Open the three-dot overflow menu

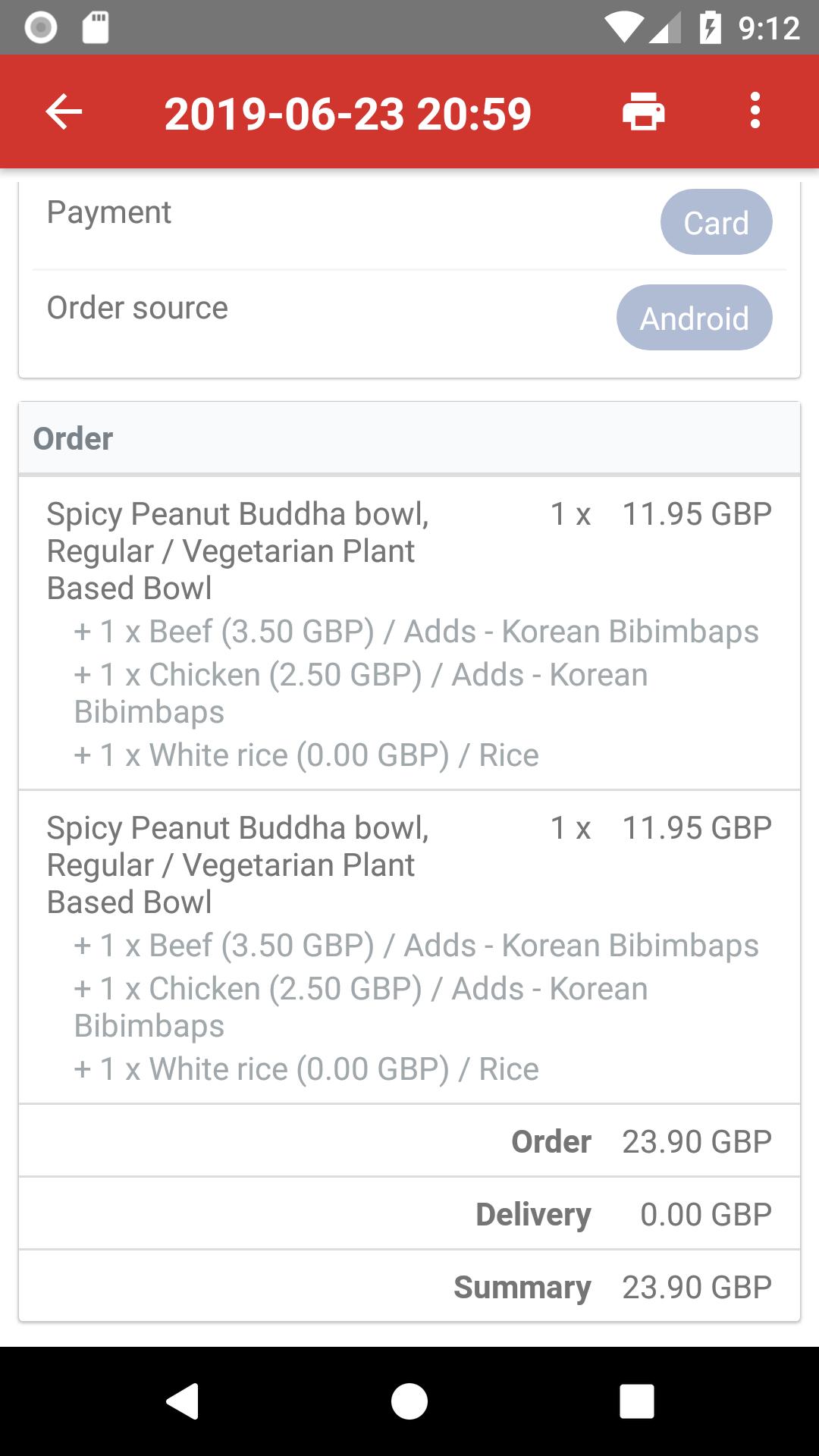click(755, 111)
